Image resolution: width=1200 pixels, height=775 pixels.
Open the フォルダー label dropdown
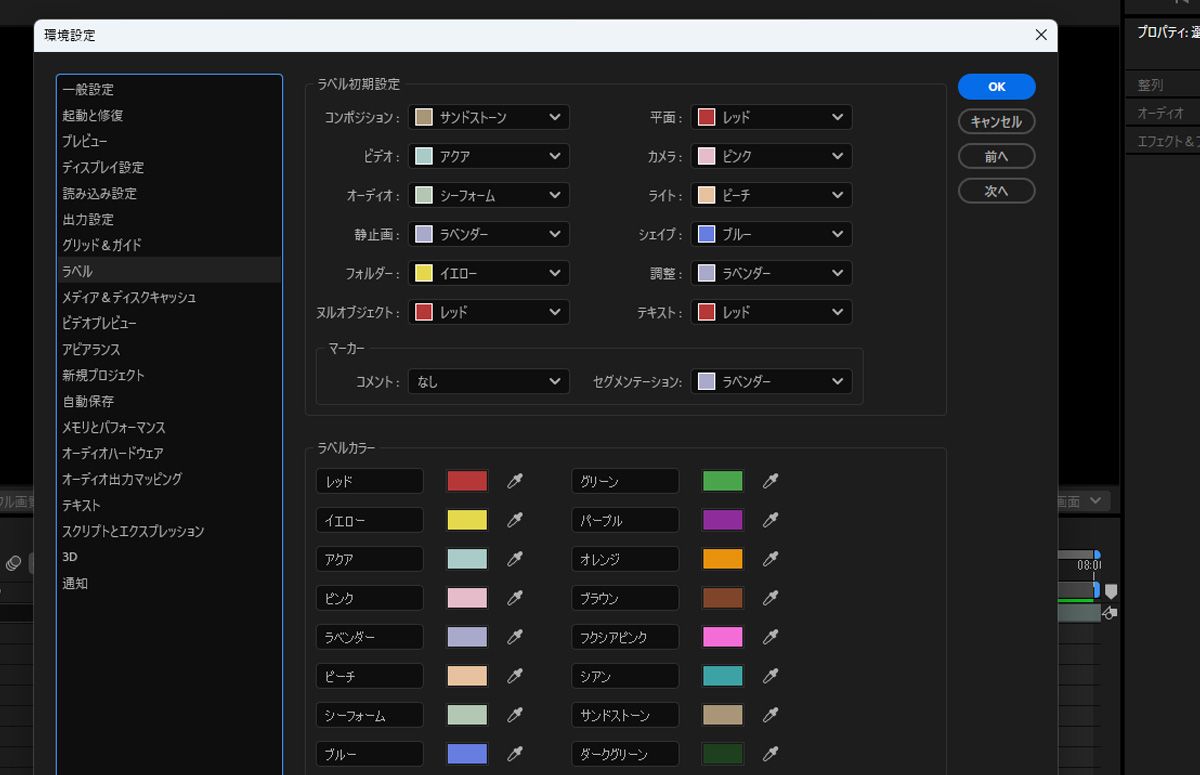[x=489, y=273]
